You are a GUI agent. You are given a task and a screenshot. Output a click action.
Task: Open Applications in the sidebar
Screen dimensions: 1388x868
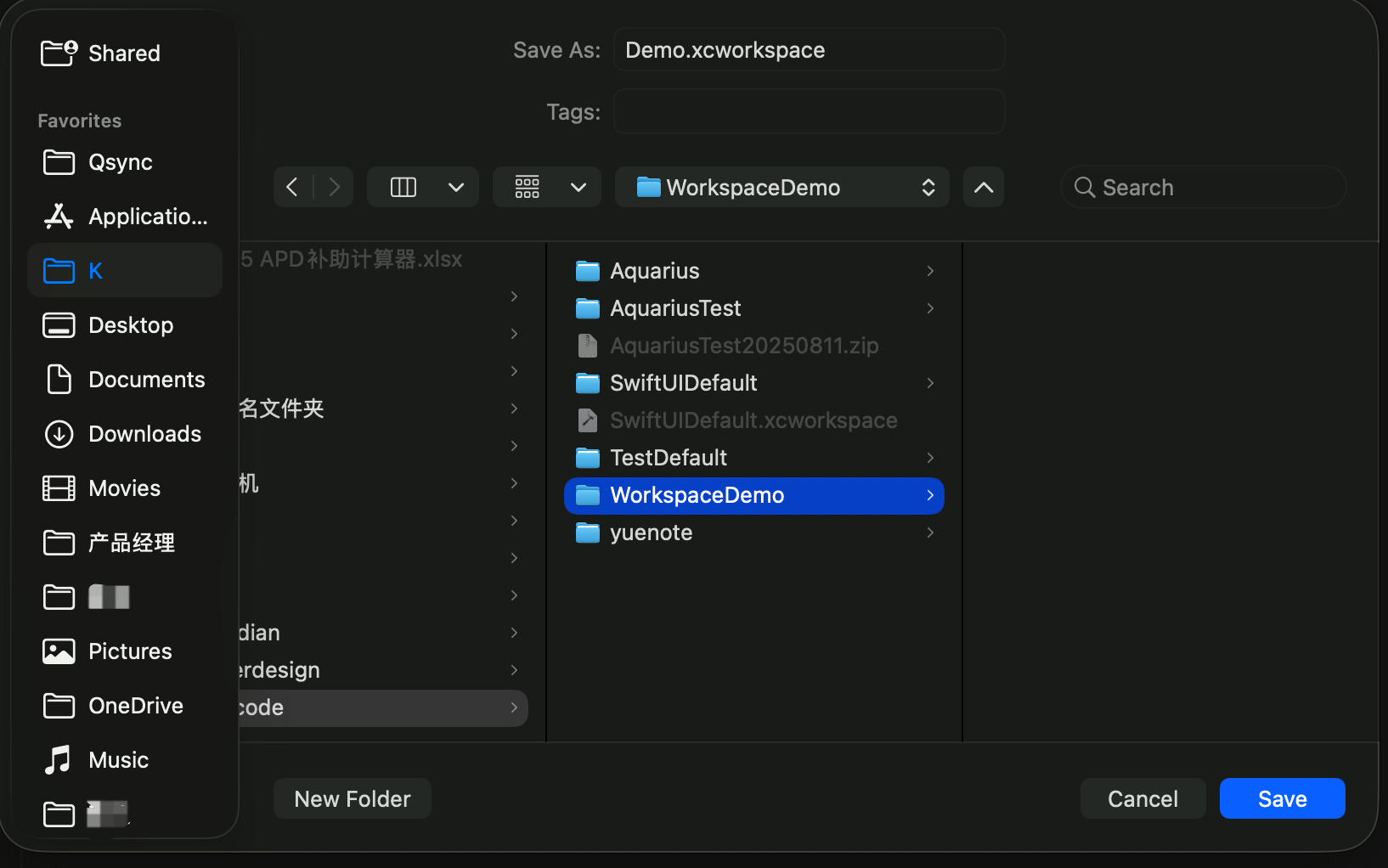pos(147,217)
